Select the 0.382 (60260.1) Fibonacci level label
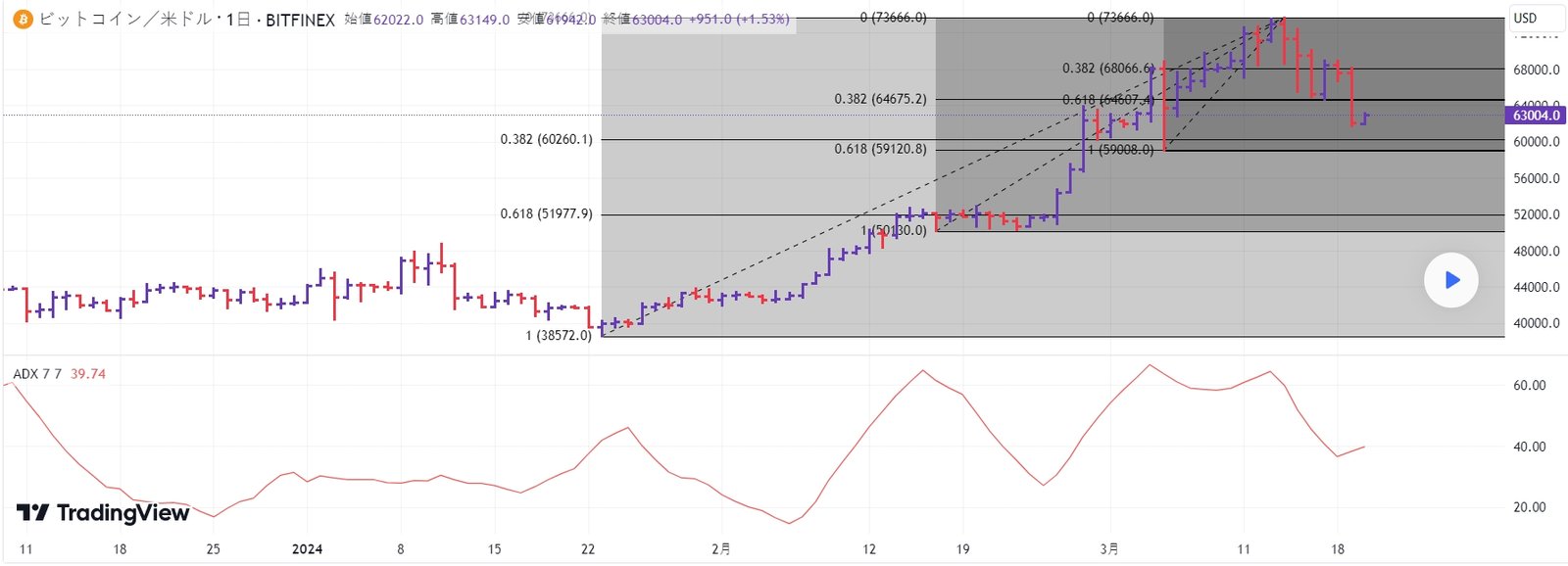The width and height of the screenshot is (1568, 566). pos(546,139)
